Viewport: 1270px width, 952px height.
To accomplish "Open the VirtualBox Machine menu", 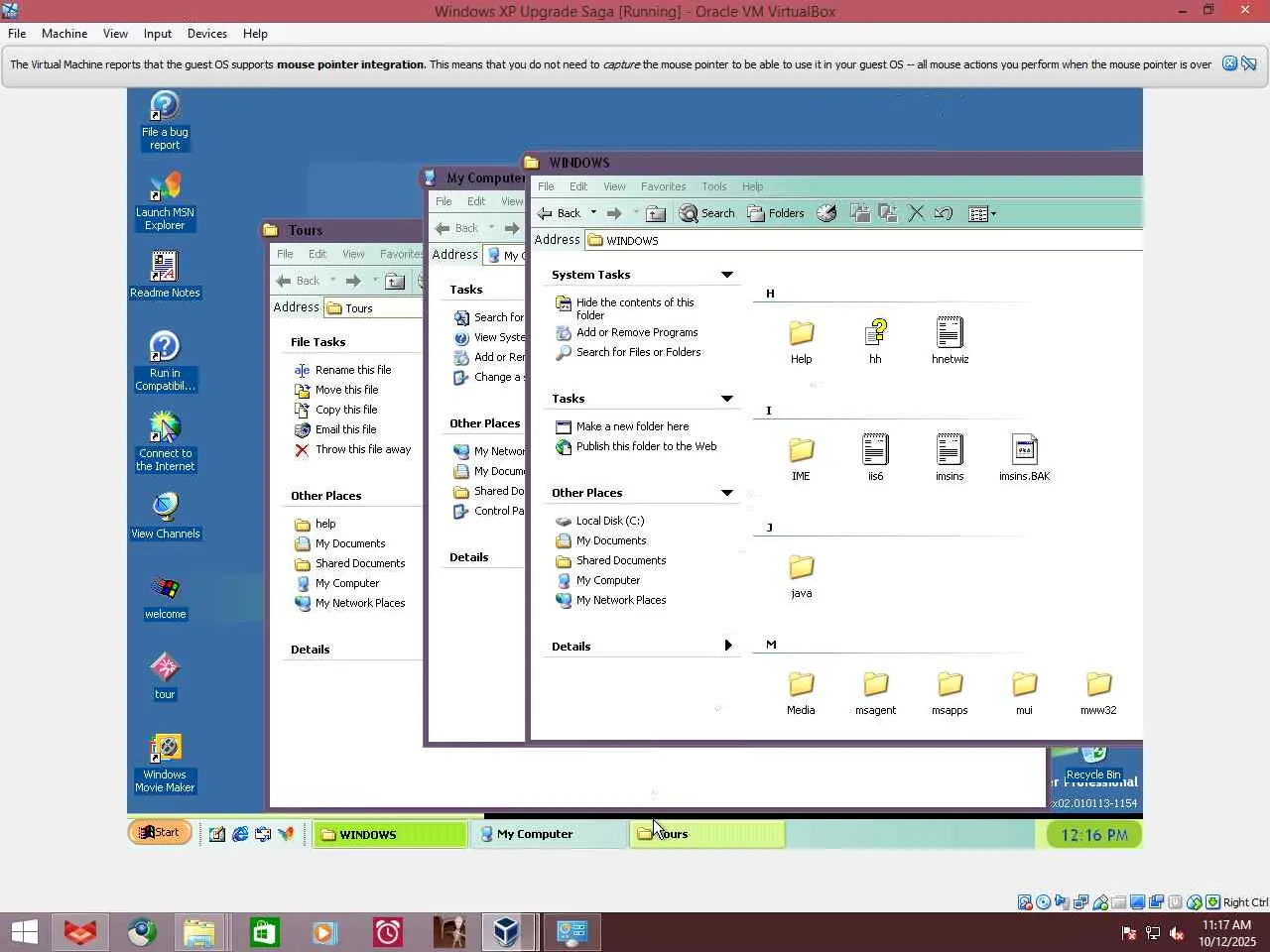I will click(x=64, y=34).
